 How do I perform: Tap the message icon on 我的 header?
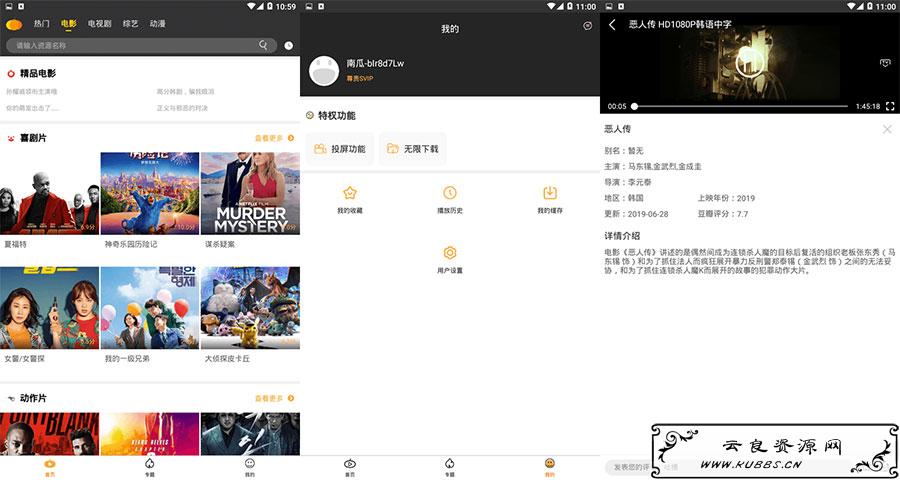coord(587,26)
